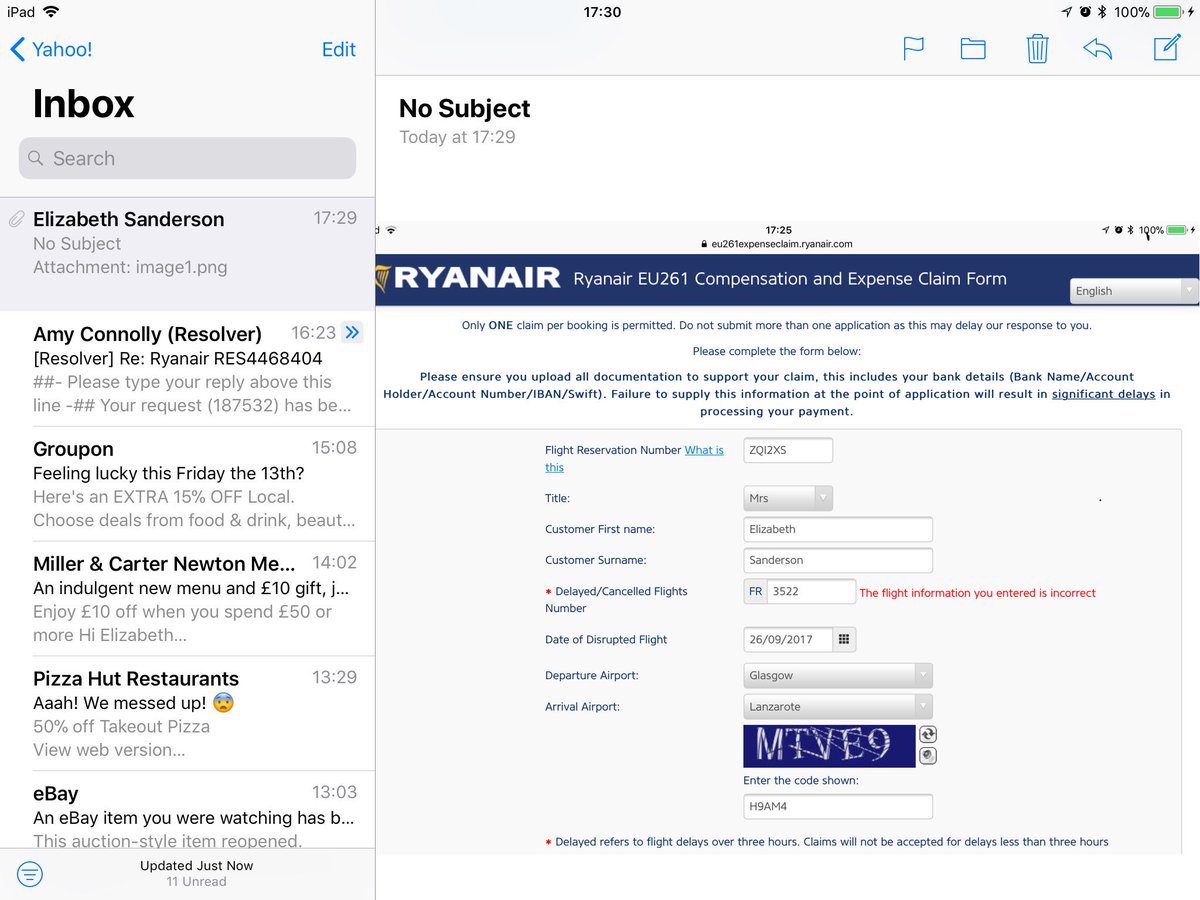Click the Customer First name field
Screen dimensions: 1200x900
pyautogui.click(x=838, y=529)
